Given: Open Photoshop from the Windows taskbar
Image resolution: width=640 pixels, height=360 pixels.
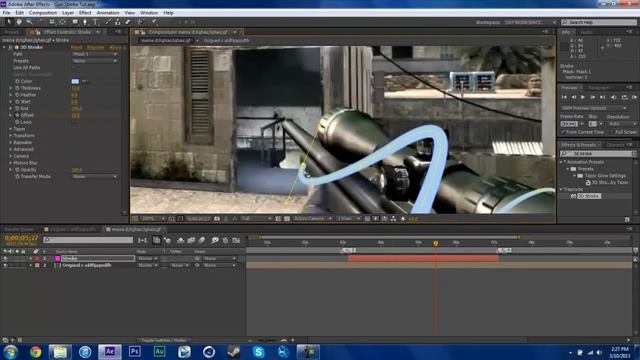Looking at the screenshot, I should pos(134,351).
